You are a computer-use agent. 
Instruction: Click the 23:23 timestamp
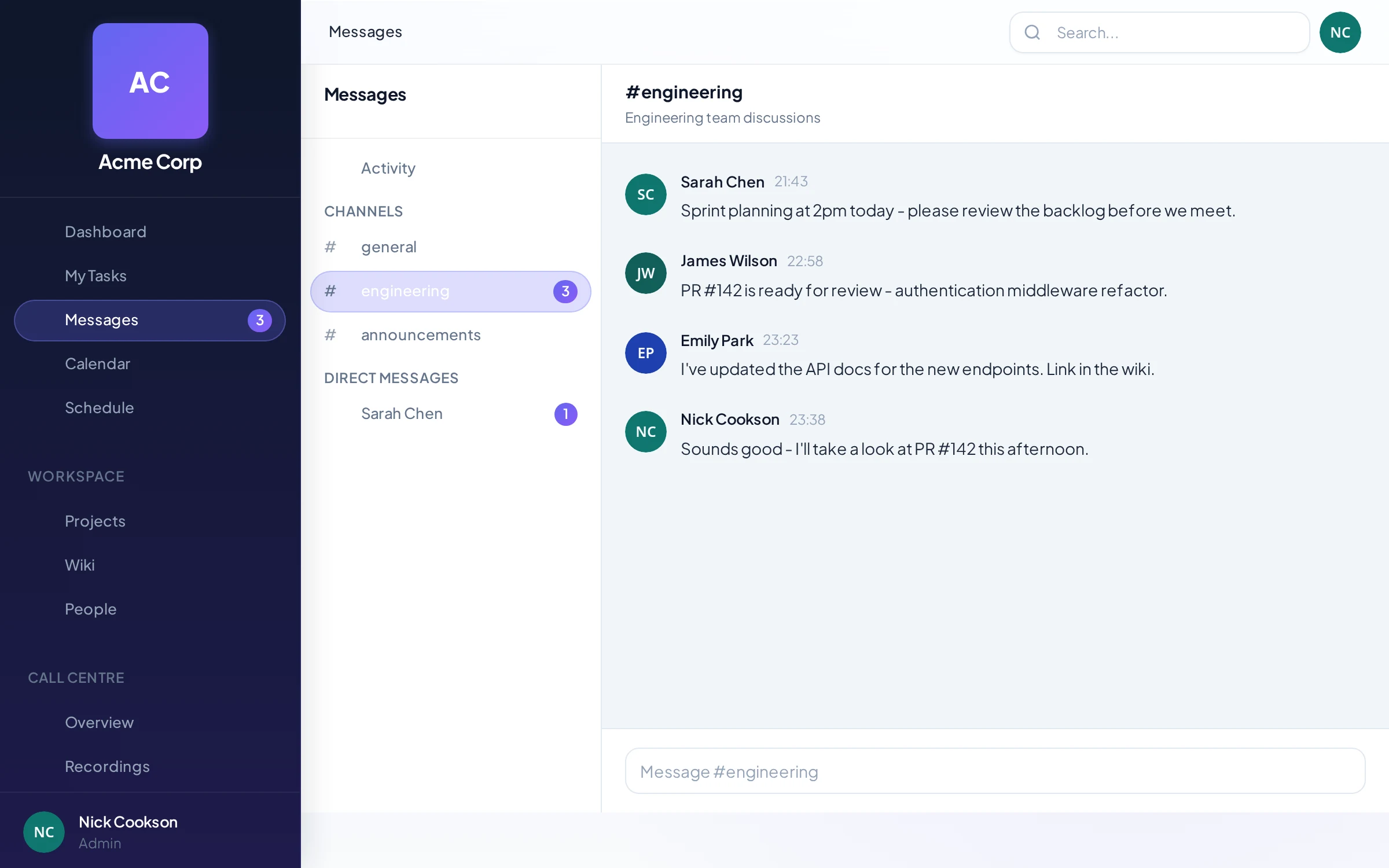click(781, 340)
